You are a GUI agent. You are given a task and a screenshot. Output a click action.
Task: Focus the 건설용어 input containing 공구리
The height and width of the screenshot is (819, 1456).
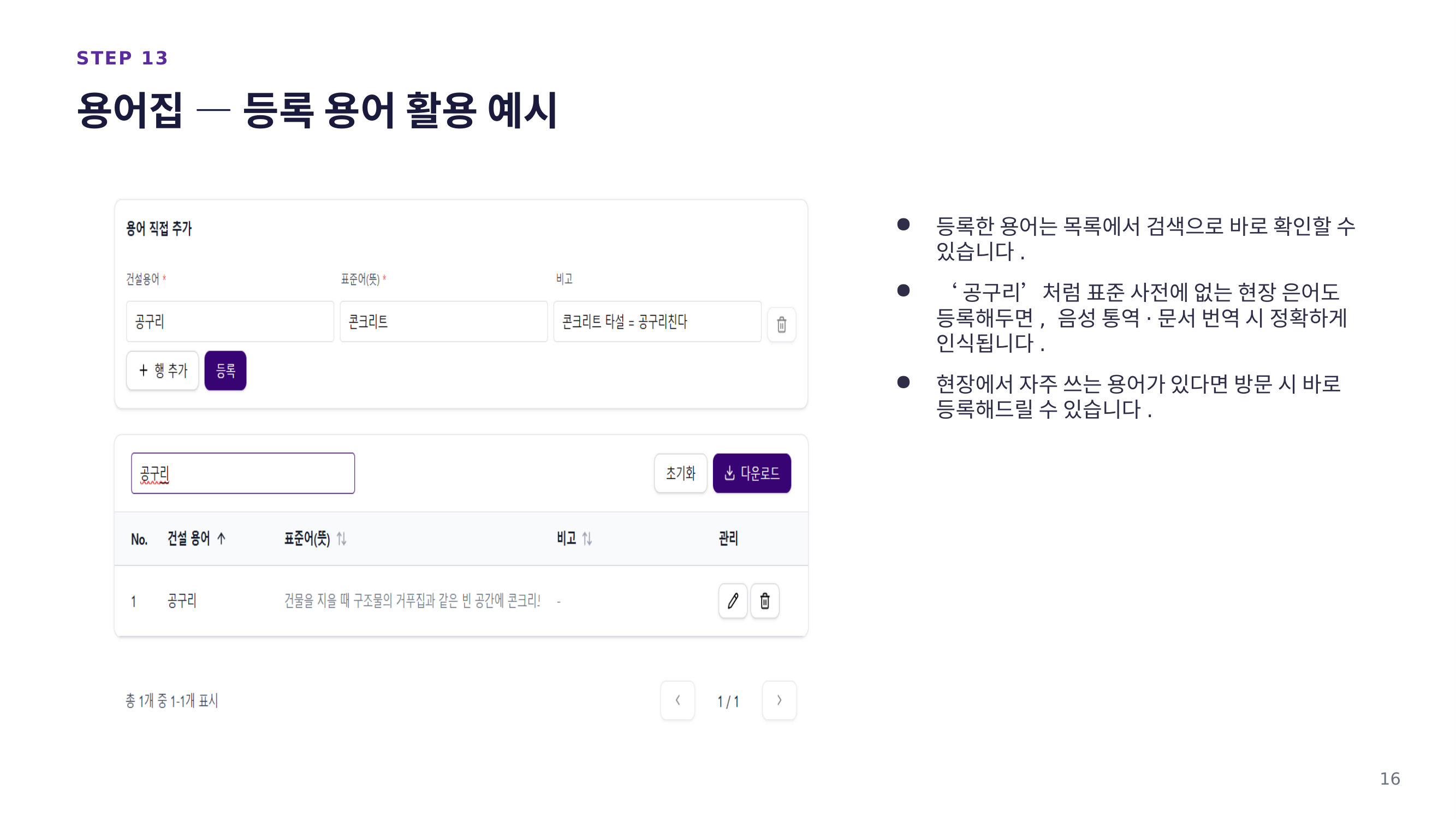point(229,321)
